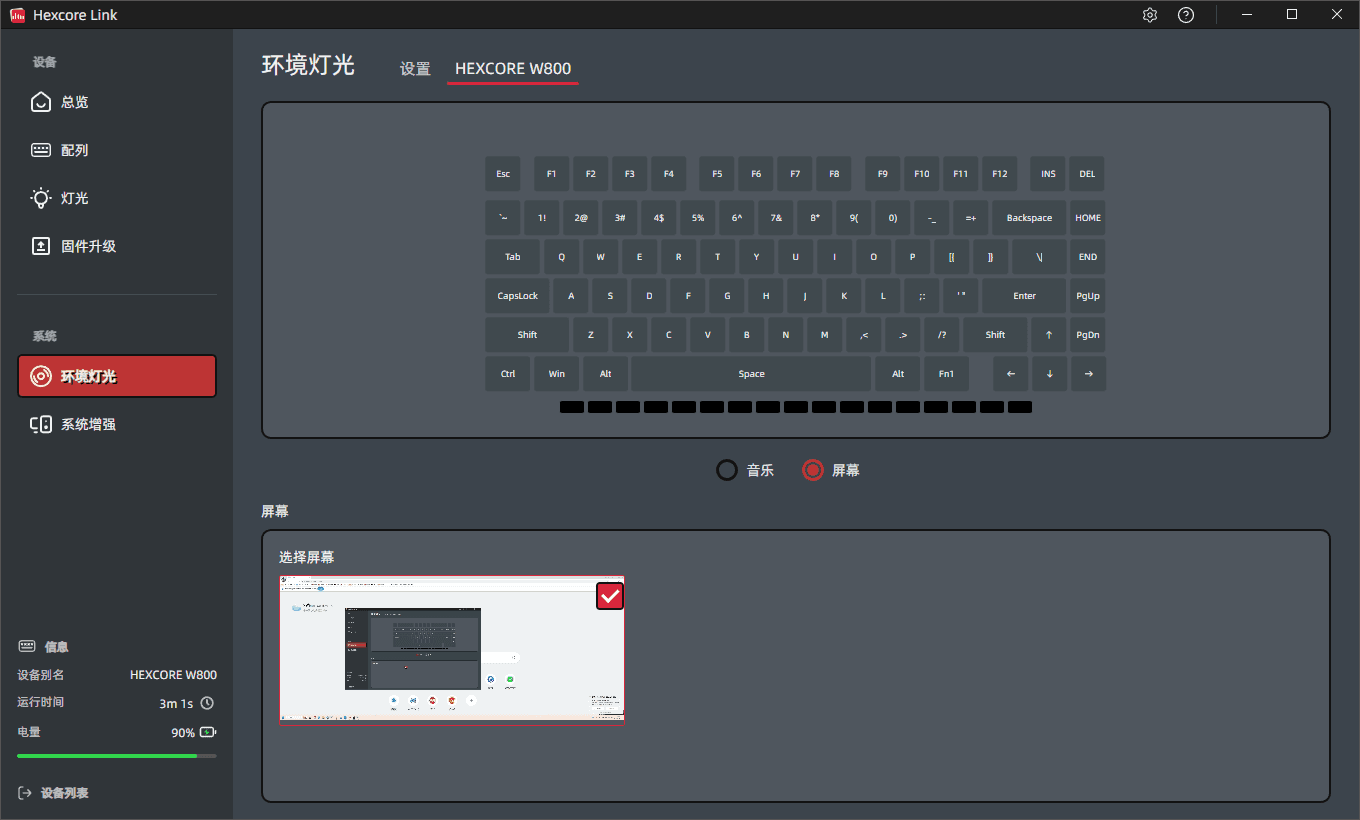Image resolution: width=1360 pixels, height=820 pixels.
Task: Click the Hexcore Link app logo
Action: (x=16, y=15)
